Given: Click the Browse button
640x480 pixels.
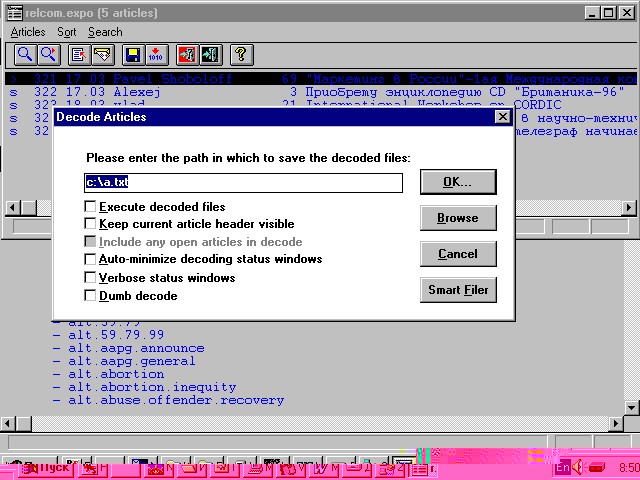Looking at the screenshot, I should click(458, 218).
